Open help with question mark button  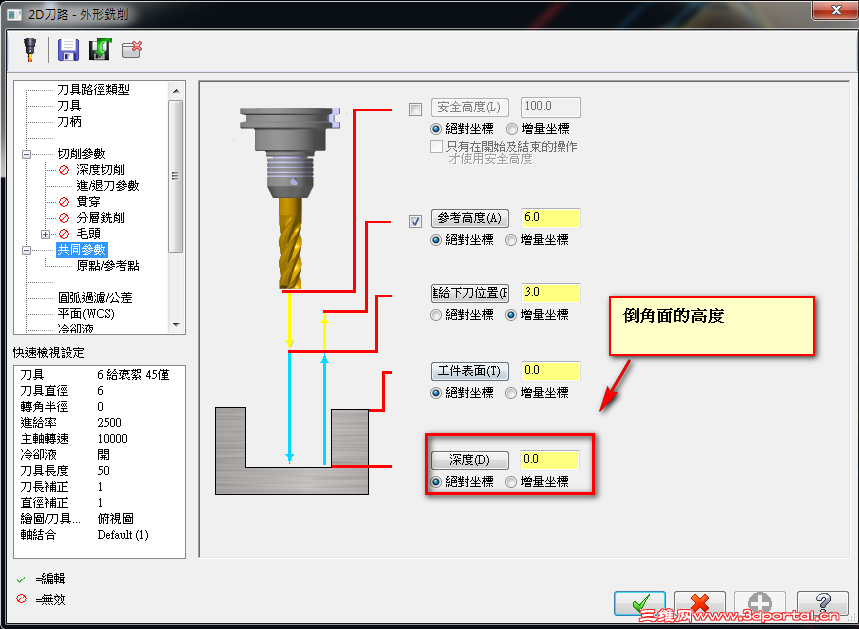coord(822,603)
